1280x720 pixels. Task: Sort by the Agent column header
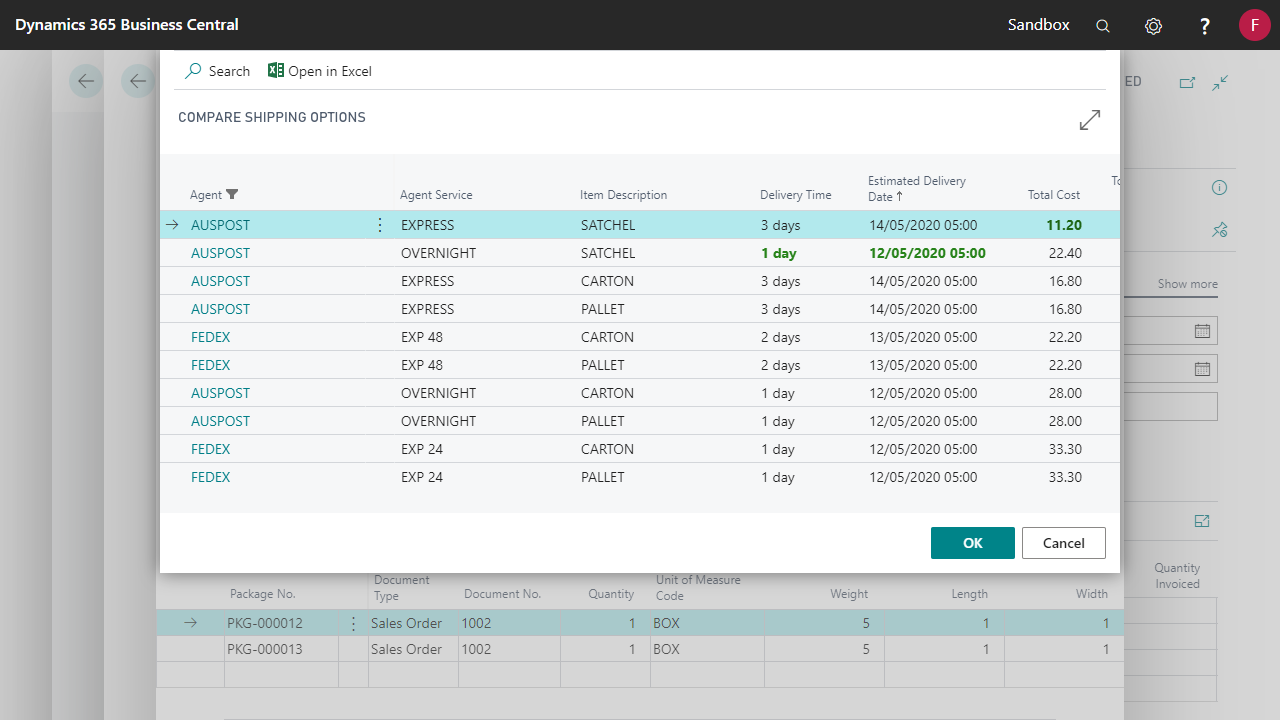(206, 195)
